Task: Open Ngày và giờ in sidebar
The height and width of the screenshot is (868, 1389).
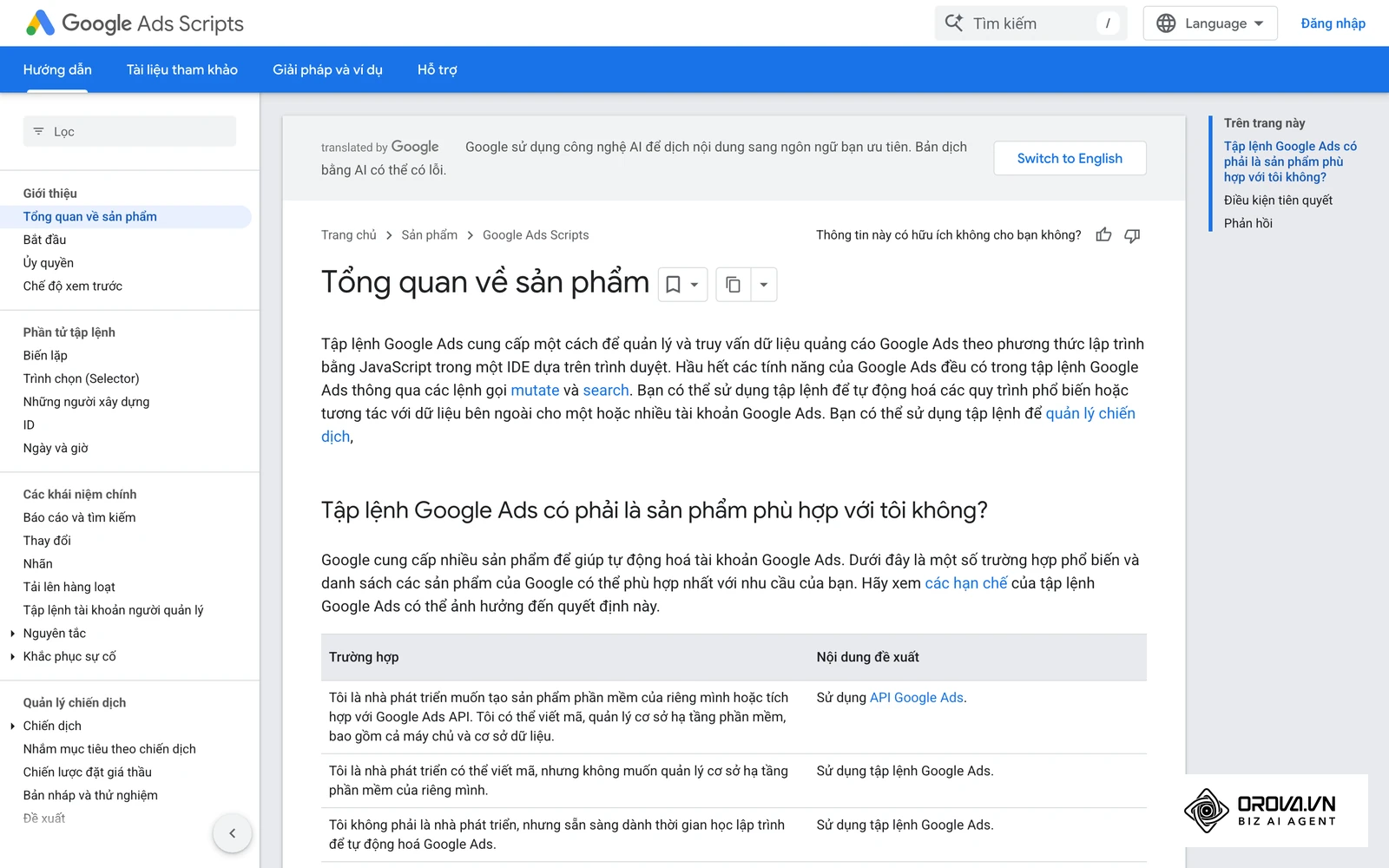Action: pos(56,448)
